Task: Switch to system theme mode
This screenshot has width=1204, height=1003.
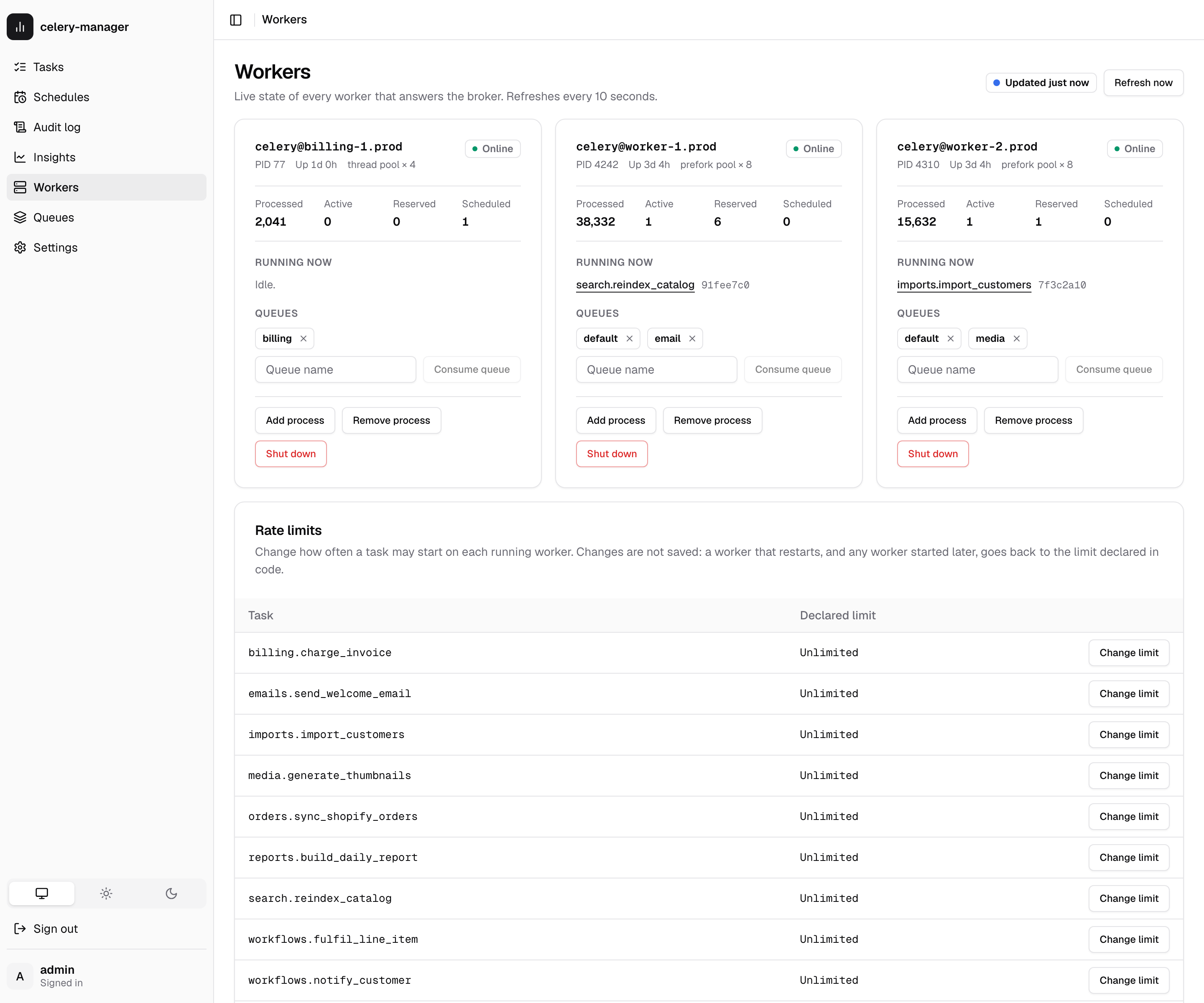Action: coord(42,893)
